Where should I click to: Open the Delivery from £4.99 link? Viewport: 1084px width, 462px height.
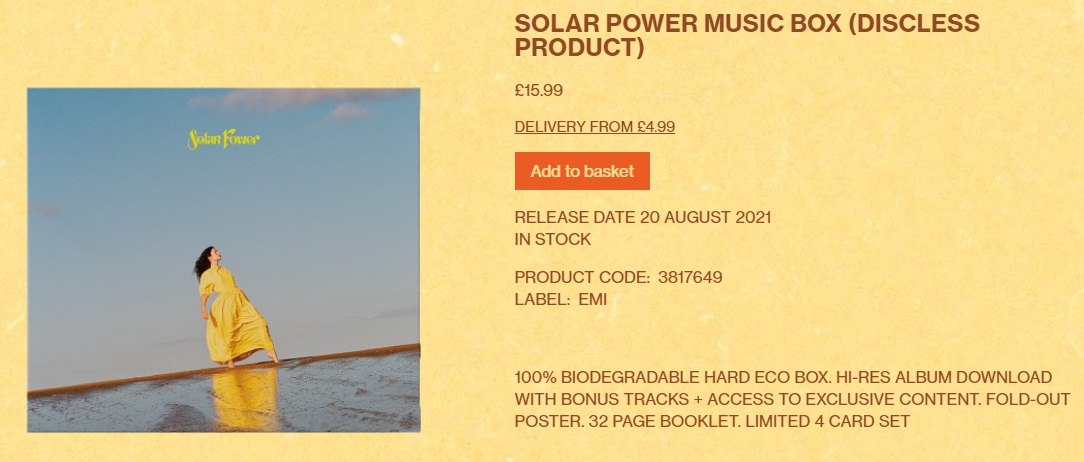(594, 127)
